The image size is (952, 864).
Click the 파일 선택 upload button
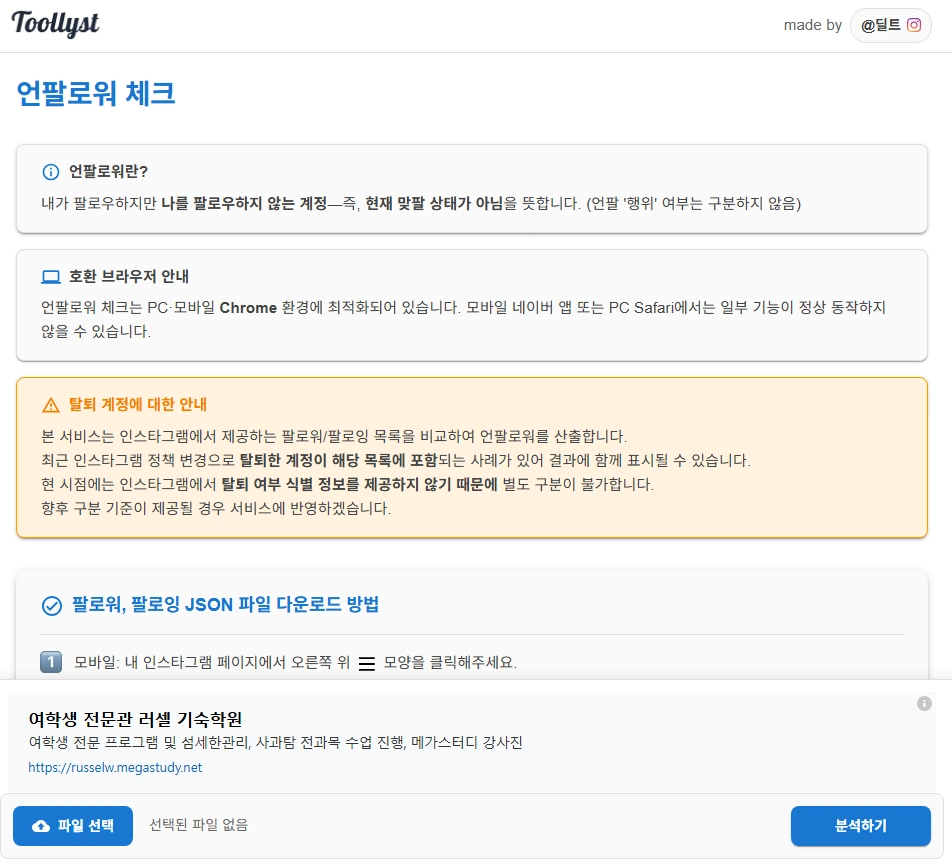(x=72, y=826)
